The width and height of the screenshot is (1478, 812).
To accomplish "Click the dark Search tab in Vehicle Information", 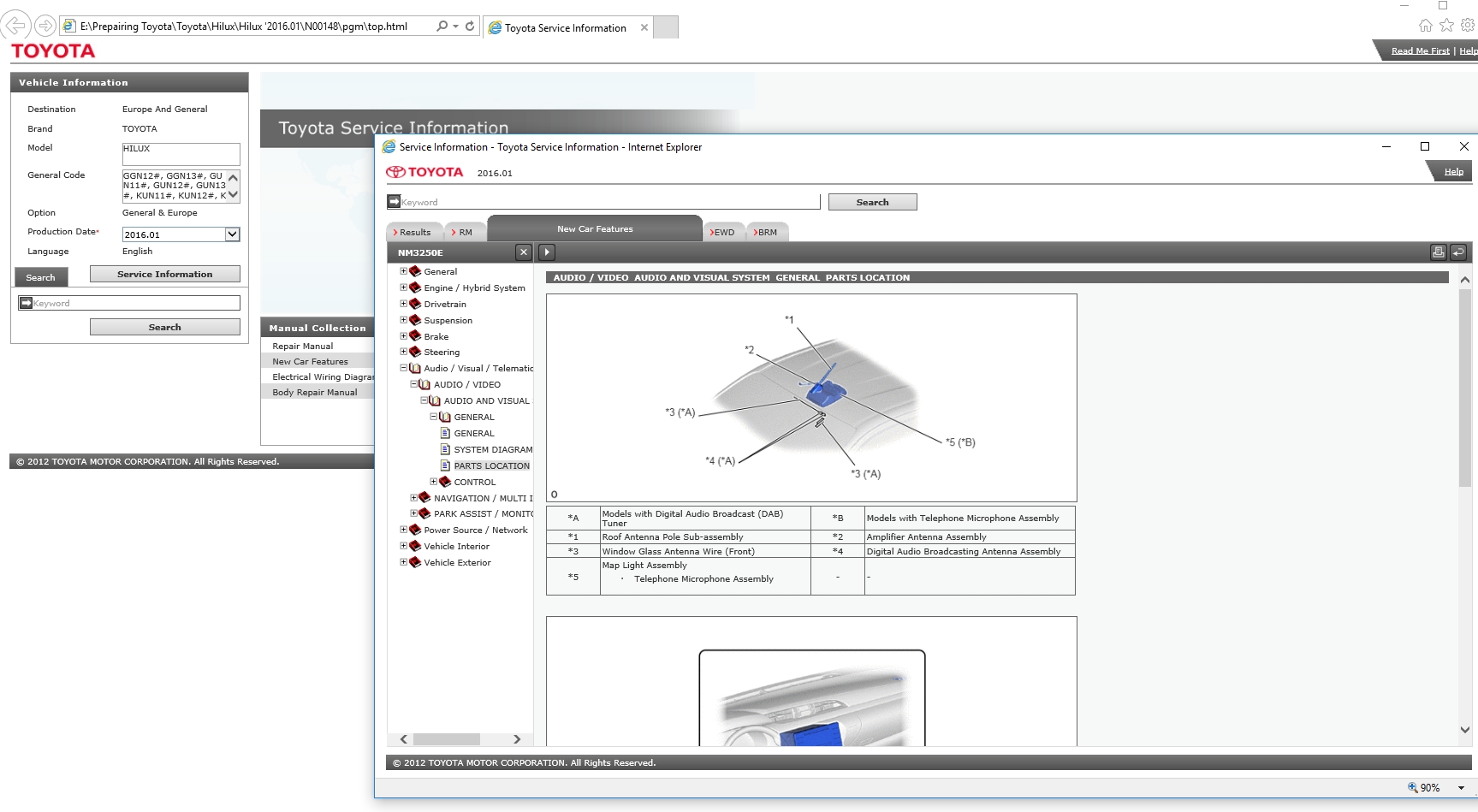I will [40, 277].
